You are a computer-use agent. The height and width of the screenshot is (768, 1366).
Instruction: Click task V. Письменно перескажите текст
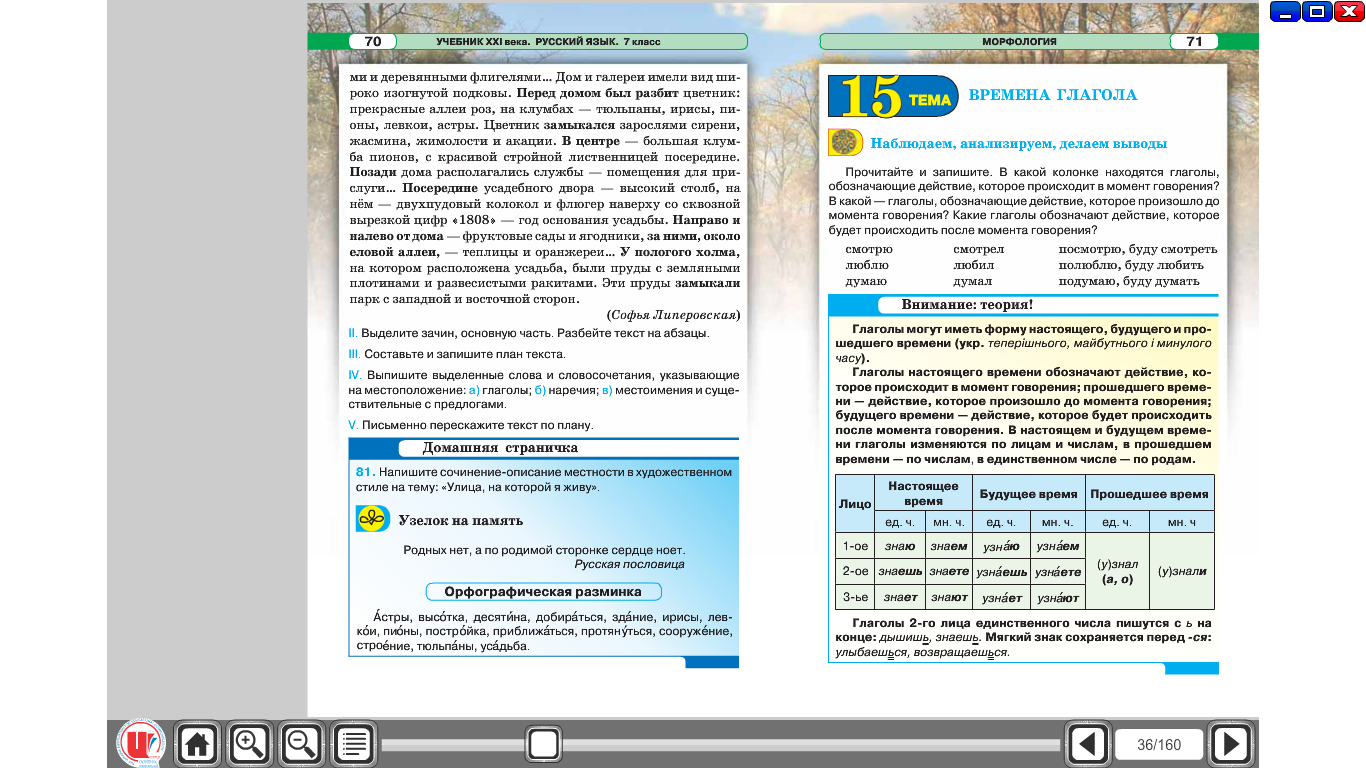pos(470,425)
